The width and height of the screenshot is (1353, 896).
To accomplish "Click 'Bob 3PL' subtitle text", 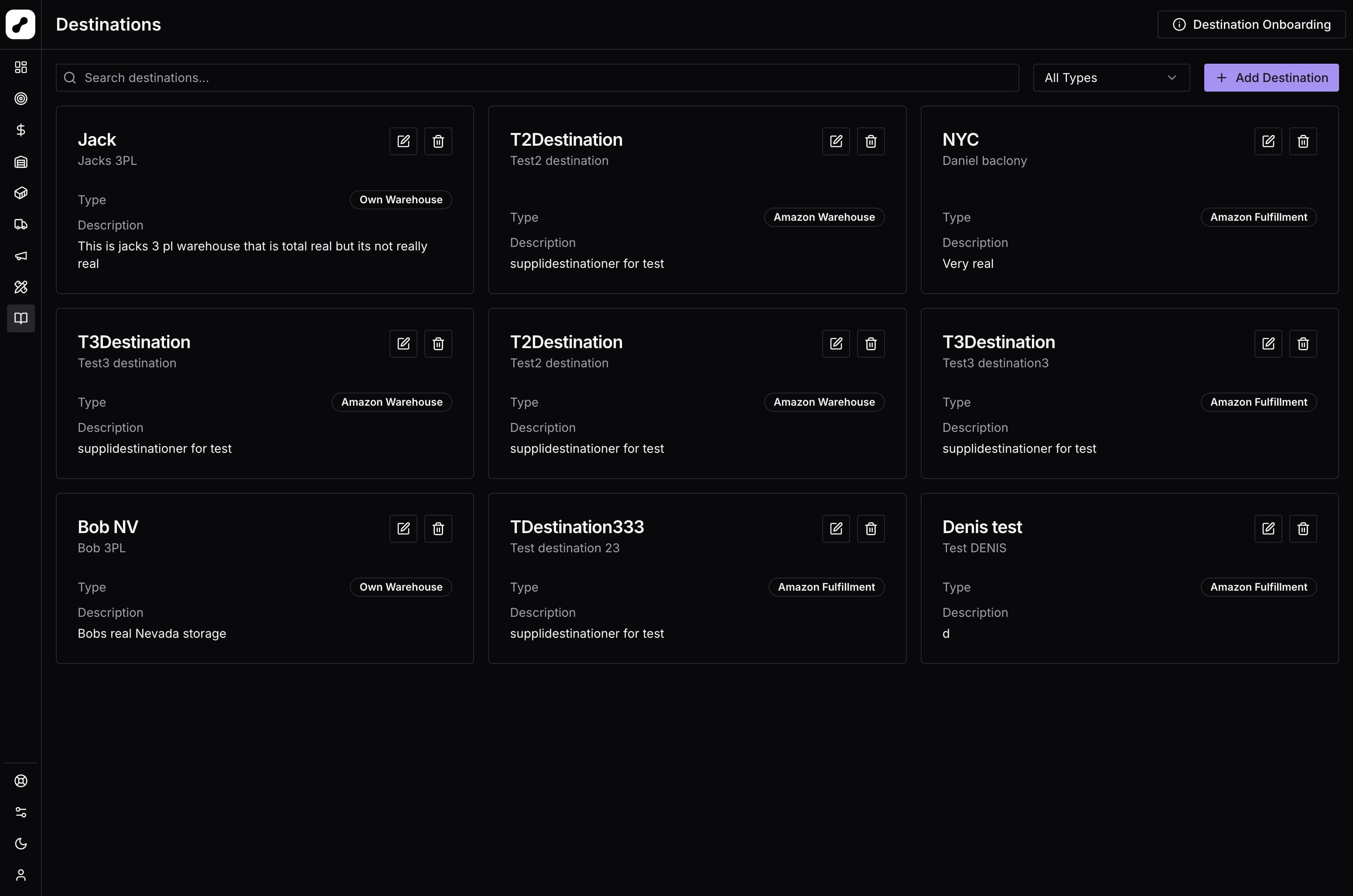I will click(102, 549).
